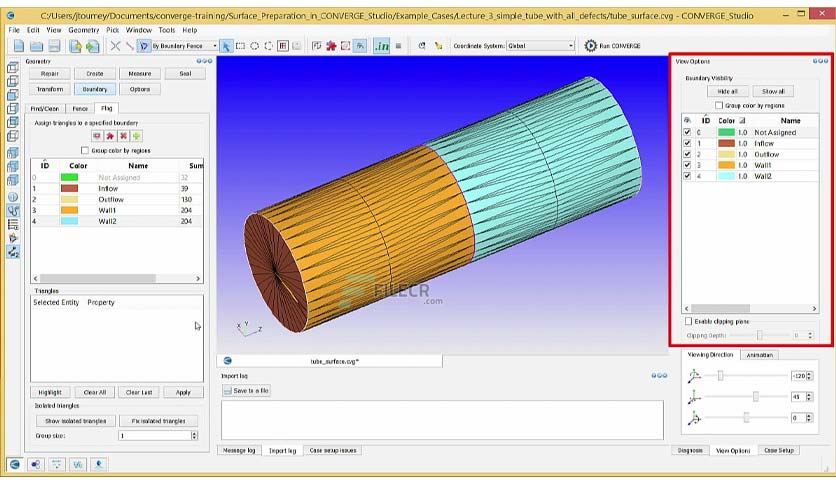Uncheck visibility of Inflow boundary
This screenshot has width=836, height=484.
tap(687, 143)
